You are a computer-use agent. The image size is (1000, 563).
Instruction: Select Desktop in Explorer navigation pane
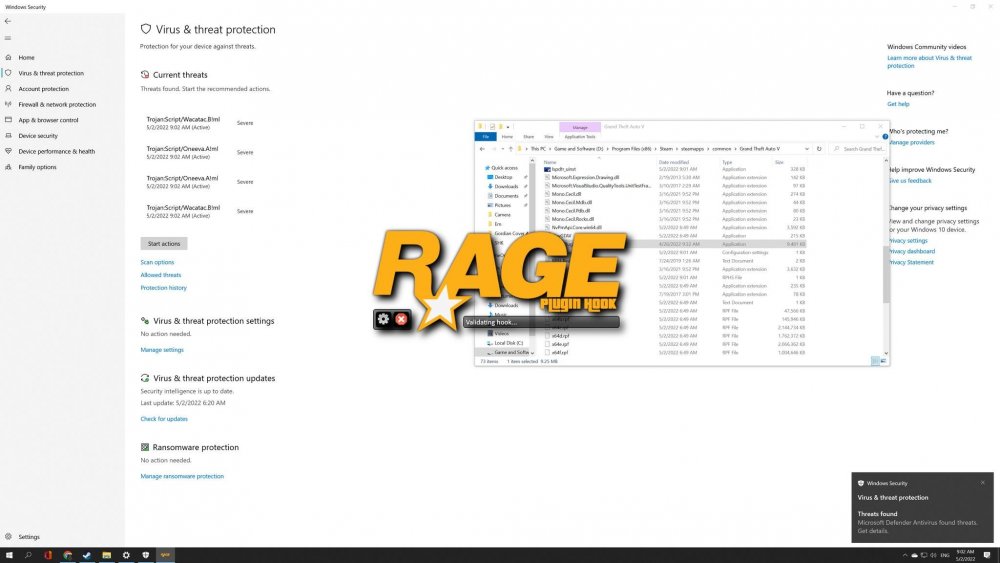(503, 177)
